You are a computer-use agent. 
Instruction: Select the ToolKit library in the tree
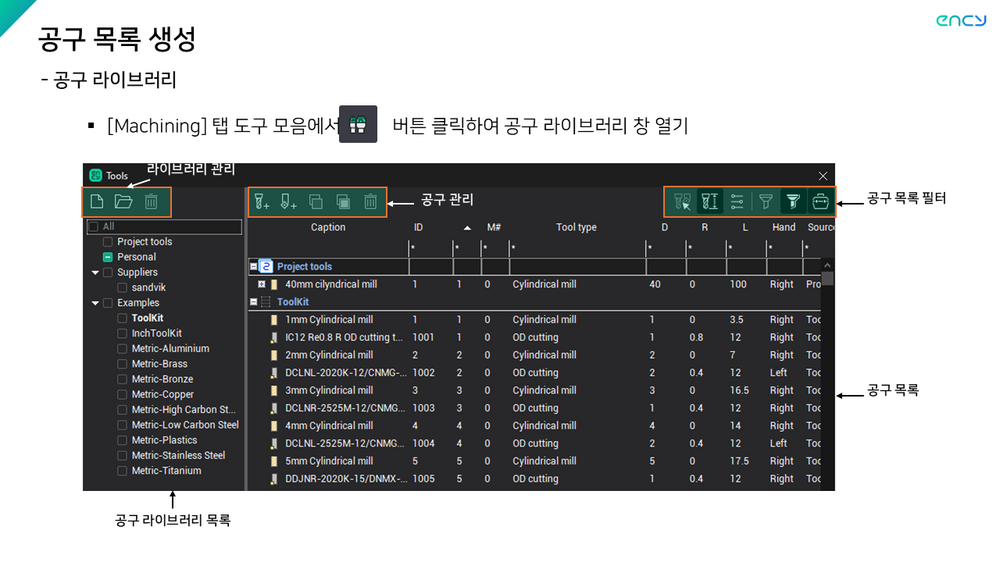pyautogui.click(x=147, y=318)
